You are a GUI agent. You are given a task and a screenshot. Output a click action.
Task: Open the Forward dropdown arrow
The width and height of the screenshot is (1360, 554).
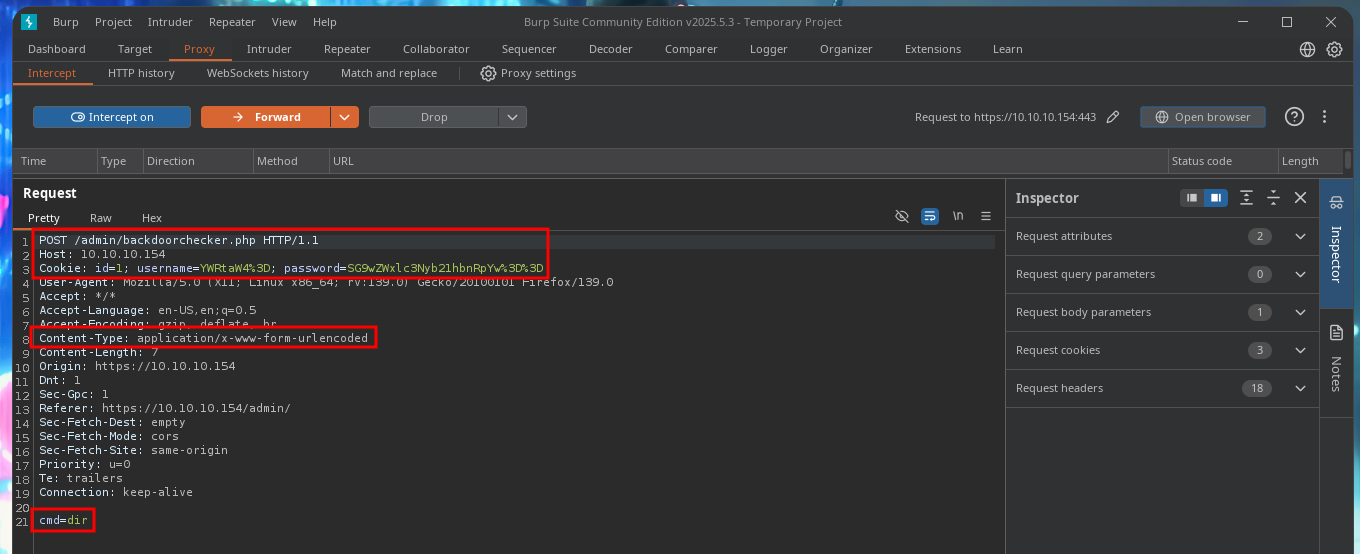coord(345,117)
